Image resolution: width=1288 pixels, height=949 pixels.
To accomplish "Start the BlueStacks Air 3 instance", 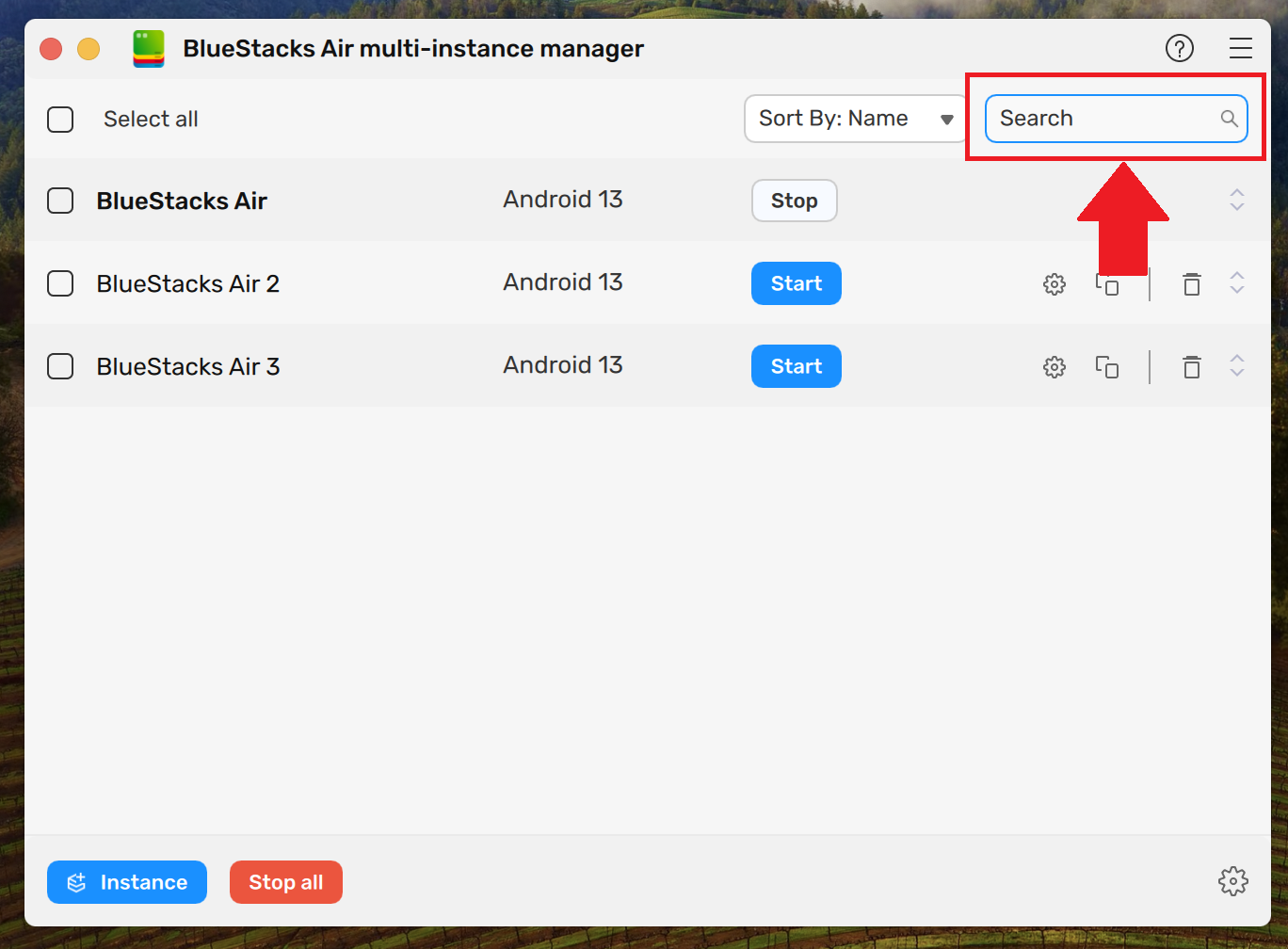I will 797,366.
